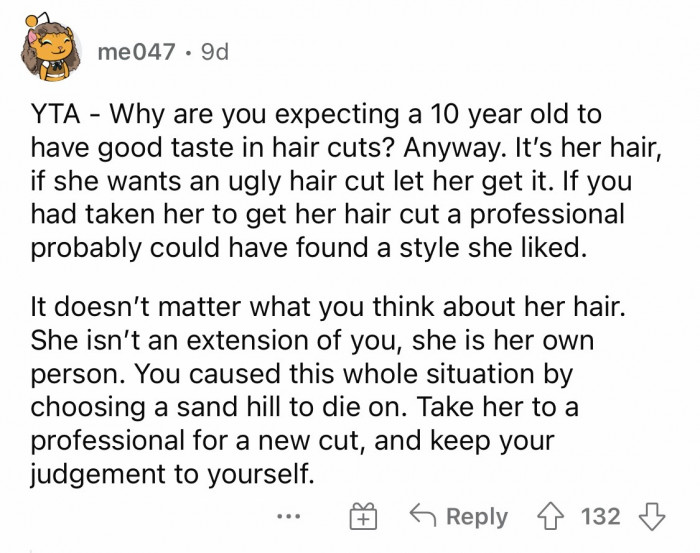Click the 9d comment timestamp

coord(215,52)
